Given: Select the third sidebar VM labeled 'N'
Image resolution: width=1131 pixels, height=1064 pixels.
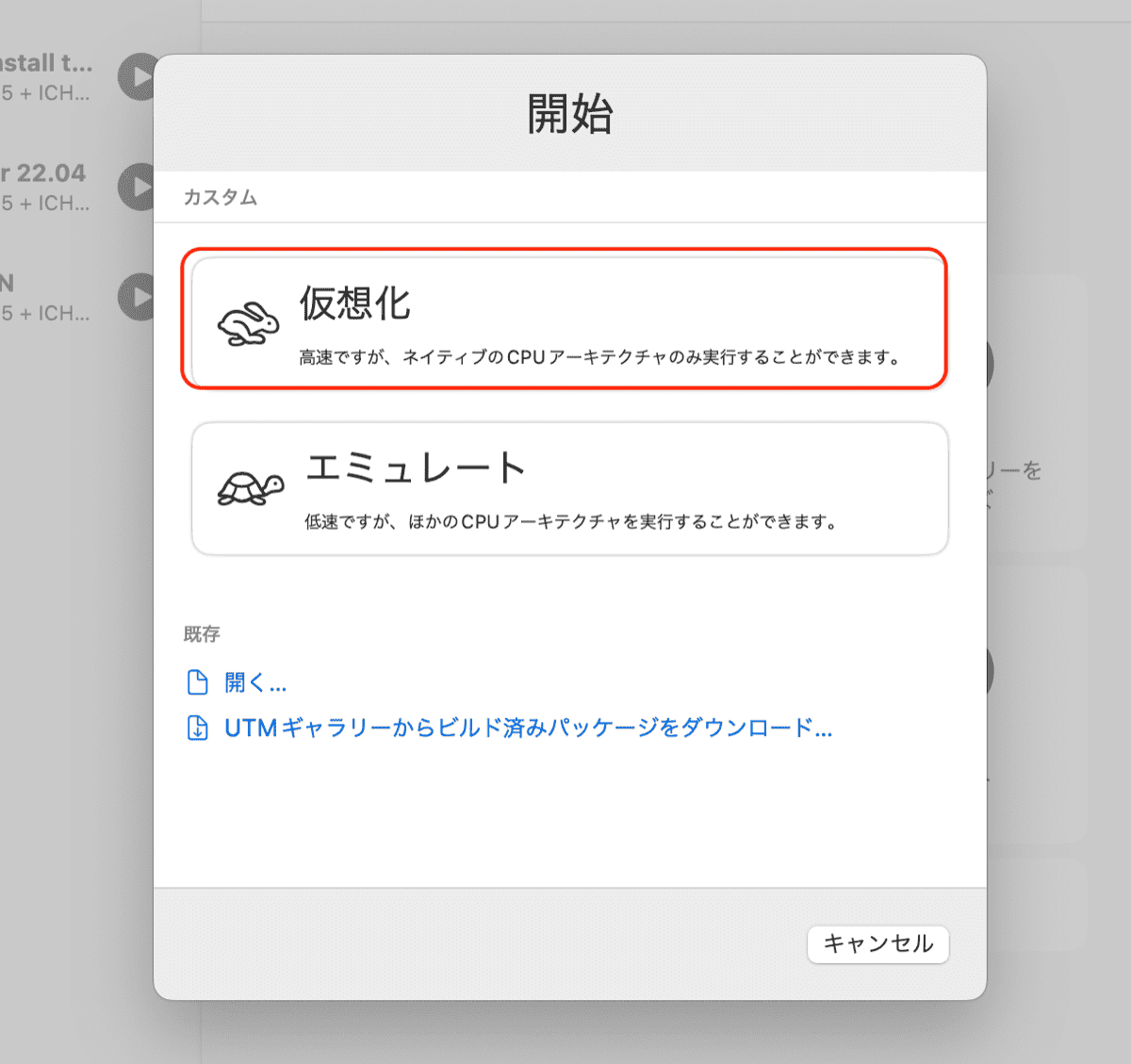Looking at the screenshot, I should 45,297.
